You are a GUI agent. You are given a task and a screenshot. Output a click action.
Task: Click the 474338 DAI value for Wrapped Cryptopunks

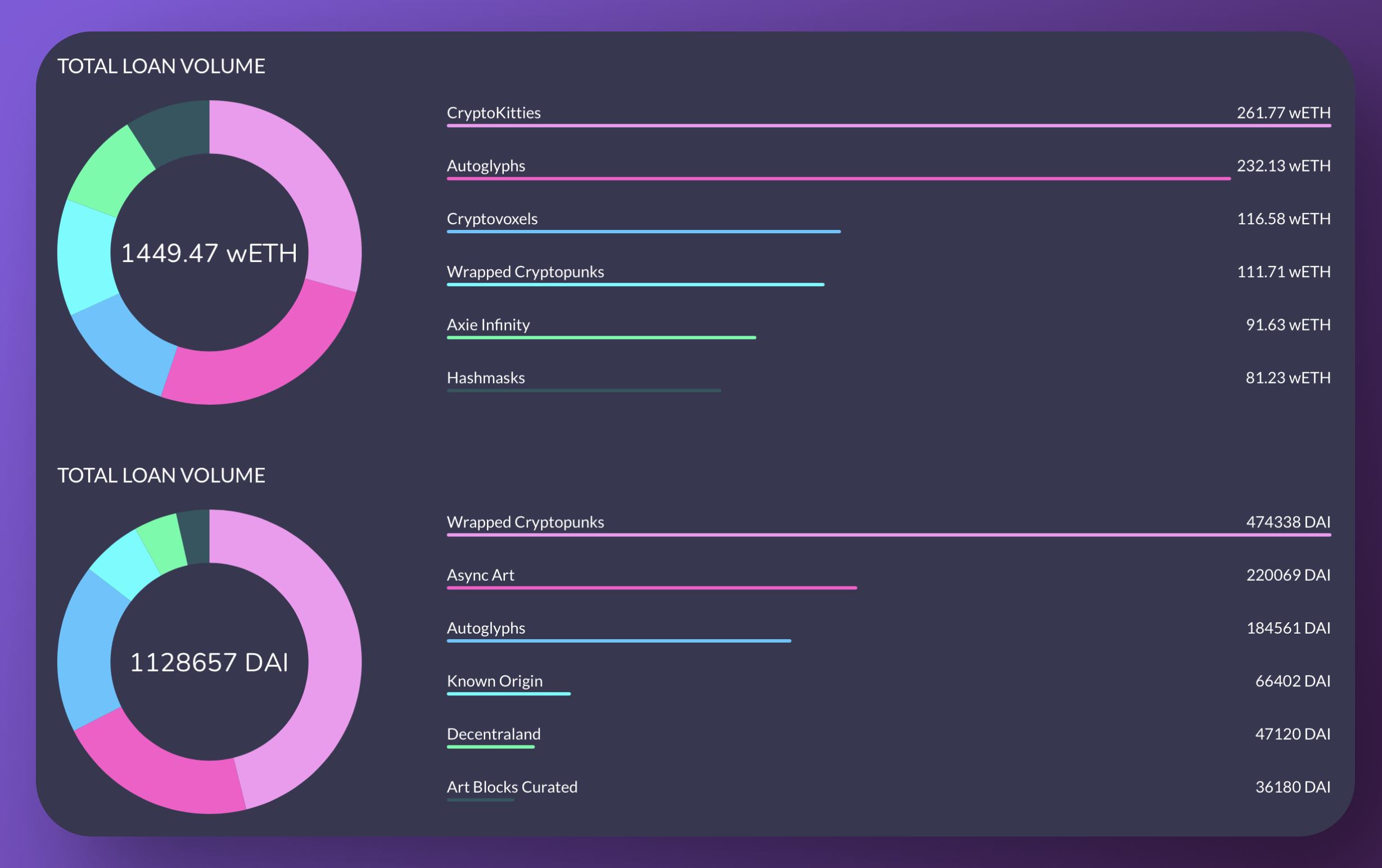(x=1288, y=522)
